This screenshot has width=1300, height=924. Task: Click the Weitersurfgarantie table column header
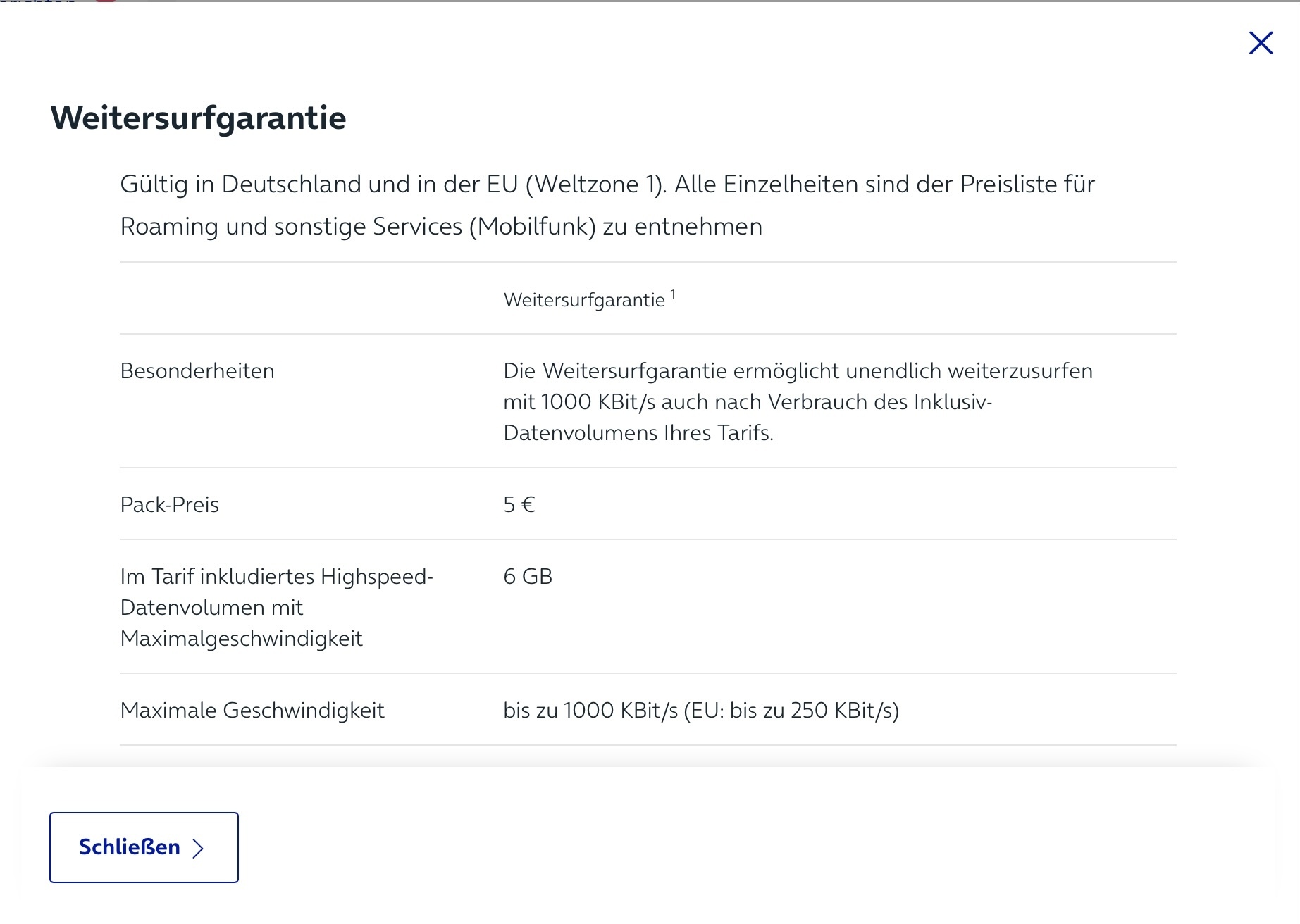590,299
